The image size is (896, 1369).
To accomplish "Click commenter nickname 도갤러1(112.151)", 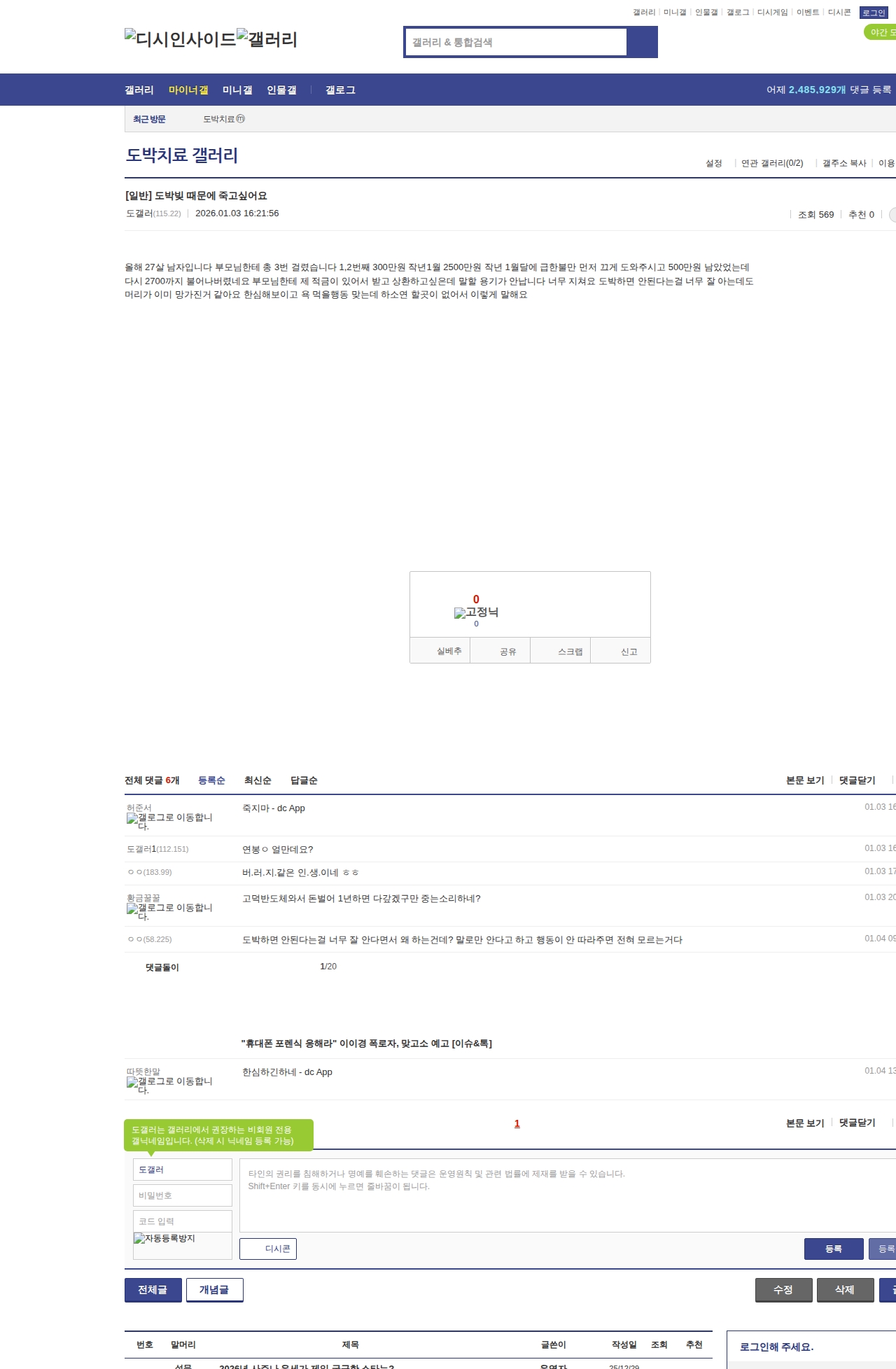I will click(x=157, y=849).
